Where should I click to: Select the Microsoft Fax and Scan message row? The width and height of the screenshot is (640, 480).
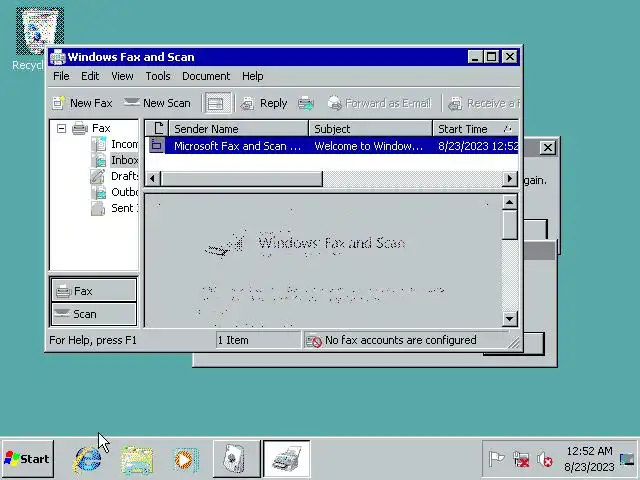pyautogui.click(x=332, y=146)
